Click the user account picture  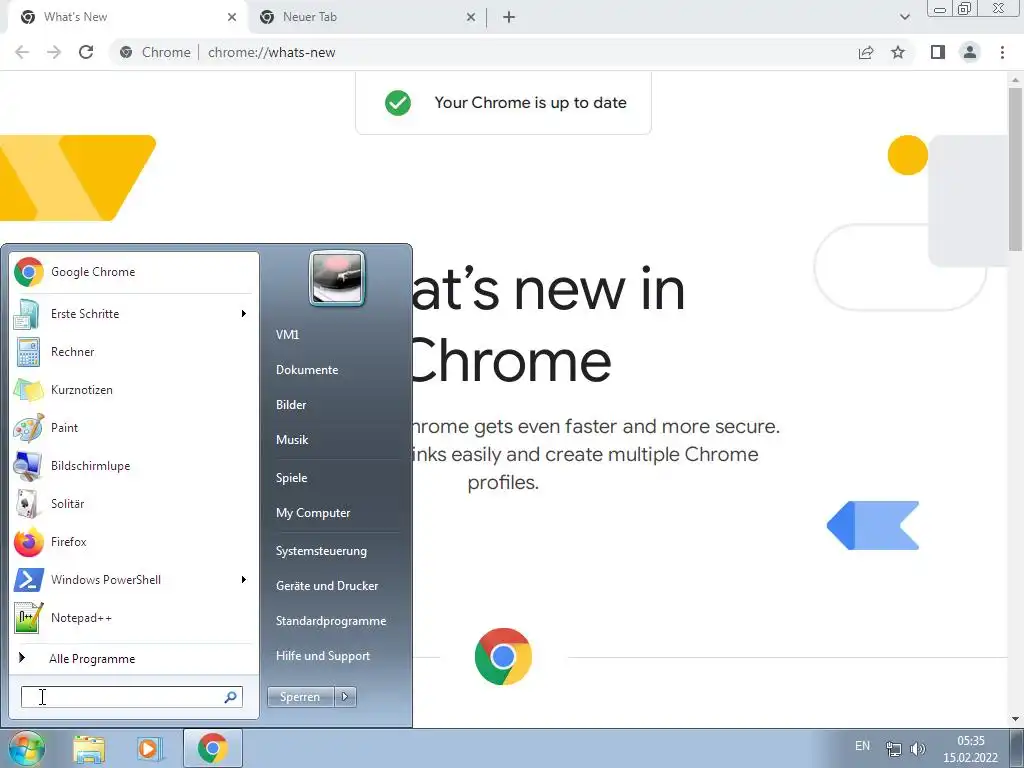[x=336, y=278]
